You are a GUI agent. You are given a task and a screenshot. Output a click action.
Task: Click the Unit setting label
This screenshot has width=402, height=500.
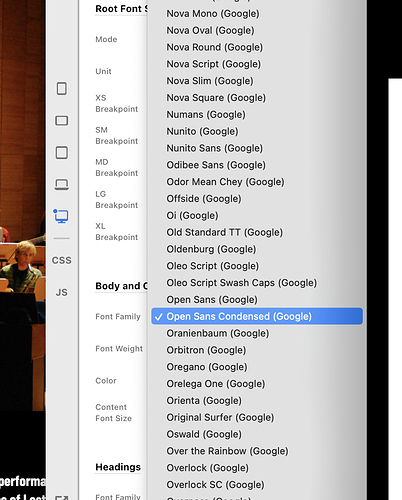103,71
